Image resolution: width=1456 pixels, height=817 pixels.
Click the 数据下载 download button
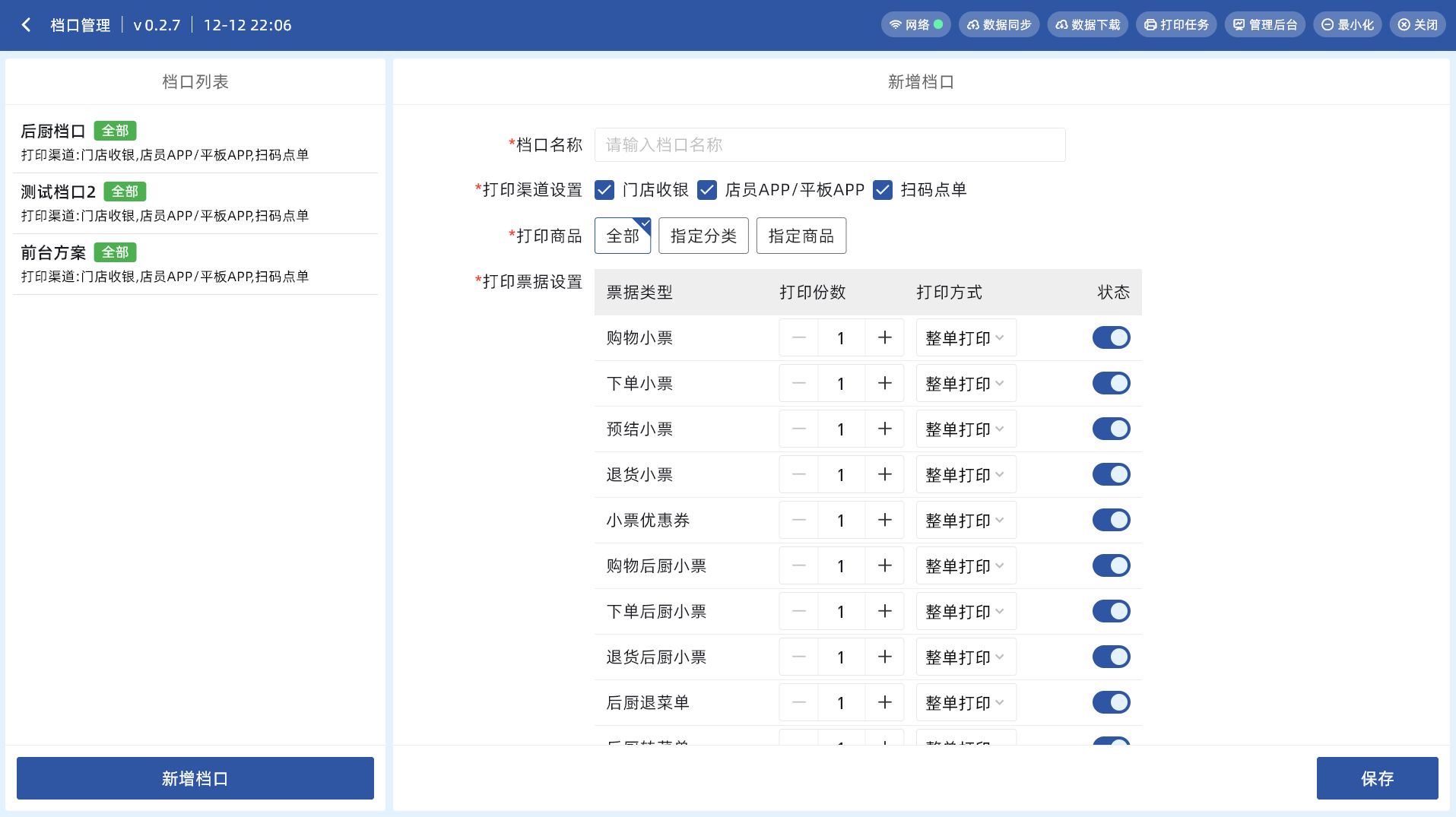pyautogui.click(x=1087, y=25)
